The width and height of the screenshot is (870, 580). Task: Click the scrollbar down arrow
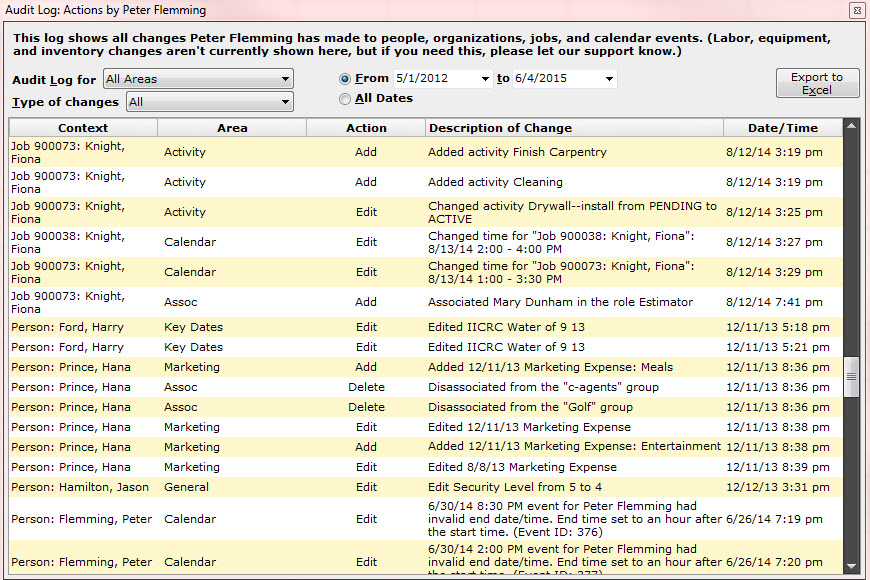click(x=851, y=567)
